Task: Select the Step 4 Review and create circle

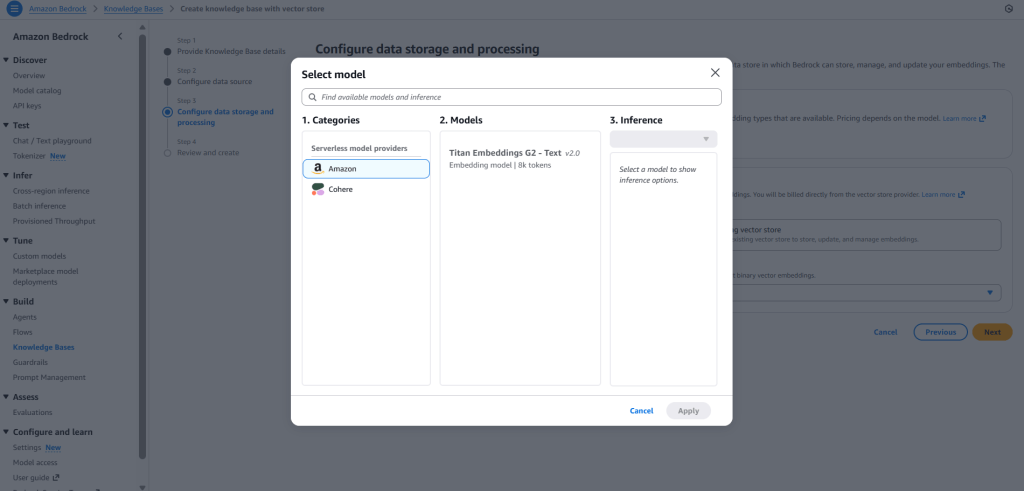Action: tap(167, 153)
